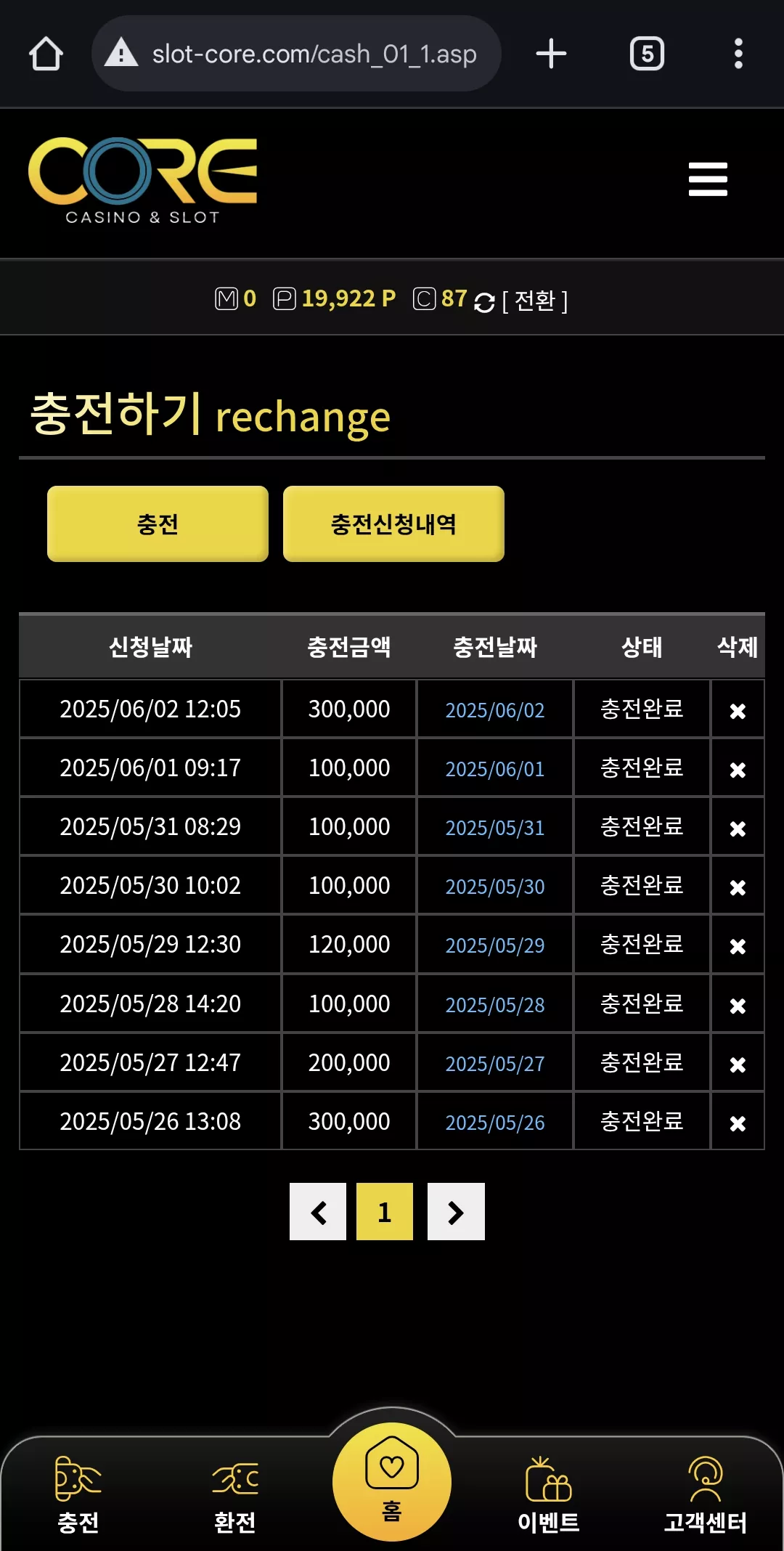Screen dimensions: 784x1551
Task: Click the CORE Casino & Slot logo
Action: 142,180
